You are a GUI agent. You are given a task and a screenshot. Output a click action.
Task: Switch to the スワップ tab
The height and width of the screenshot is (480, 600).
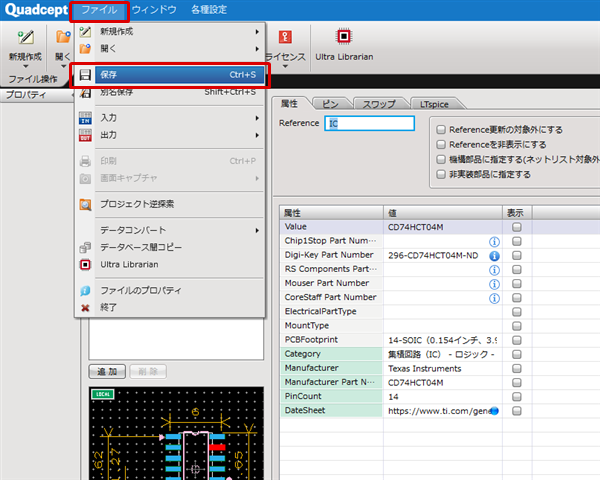[x=379, y=104]
